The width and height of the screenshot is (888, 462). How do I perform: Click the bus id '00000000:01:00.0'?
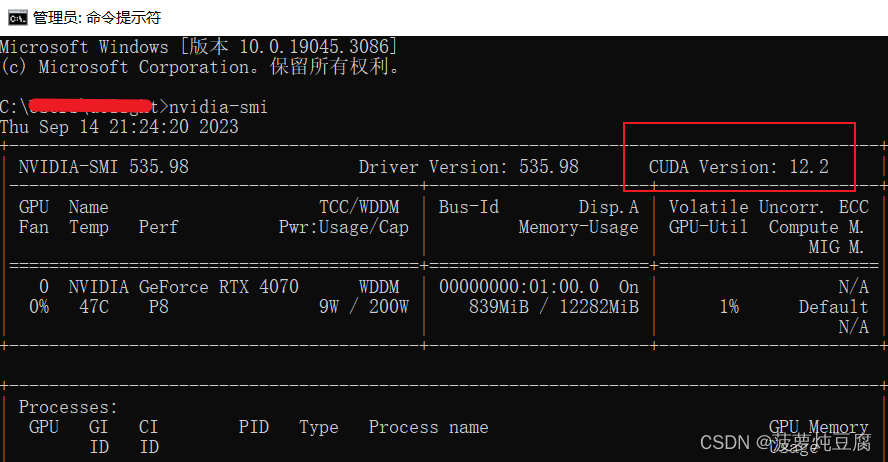519,287
